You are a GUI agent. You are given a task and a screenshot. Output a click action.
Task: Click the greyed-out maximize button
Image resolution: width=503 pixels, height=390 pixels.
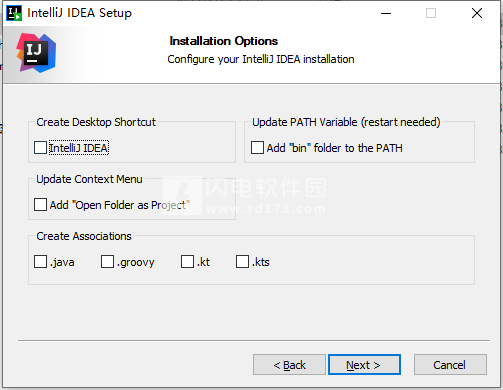431,13
